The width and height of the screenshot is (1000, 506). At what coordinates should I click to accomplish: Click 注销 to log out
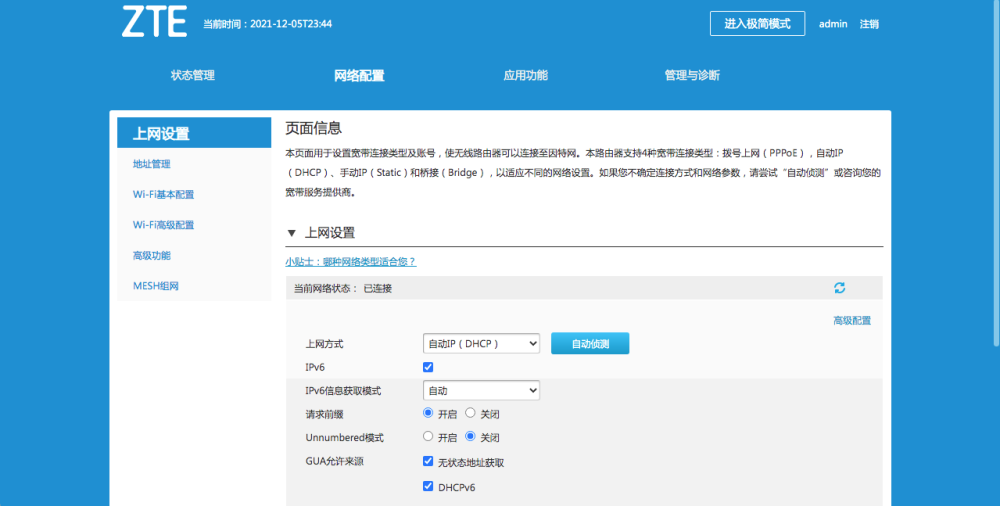[x=869, y=24]
